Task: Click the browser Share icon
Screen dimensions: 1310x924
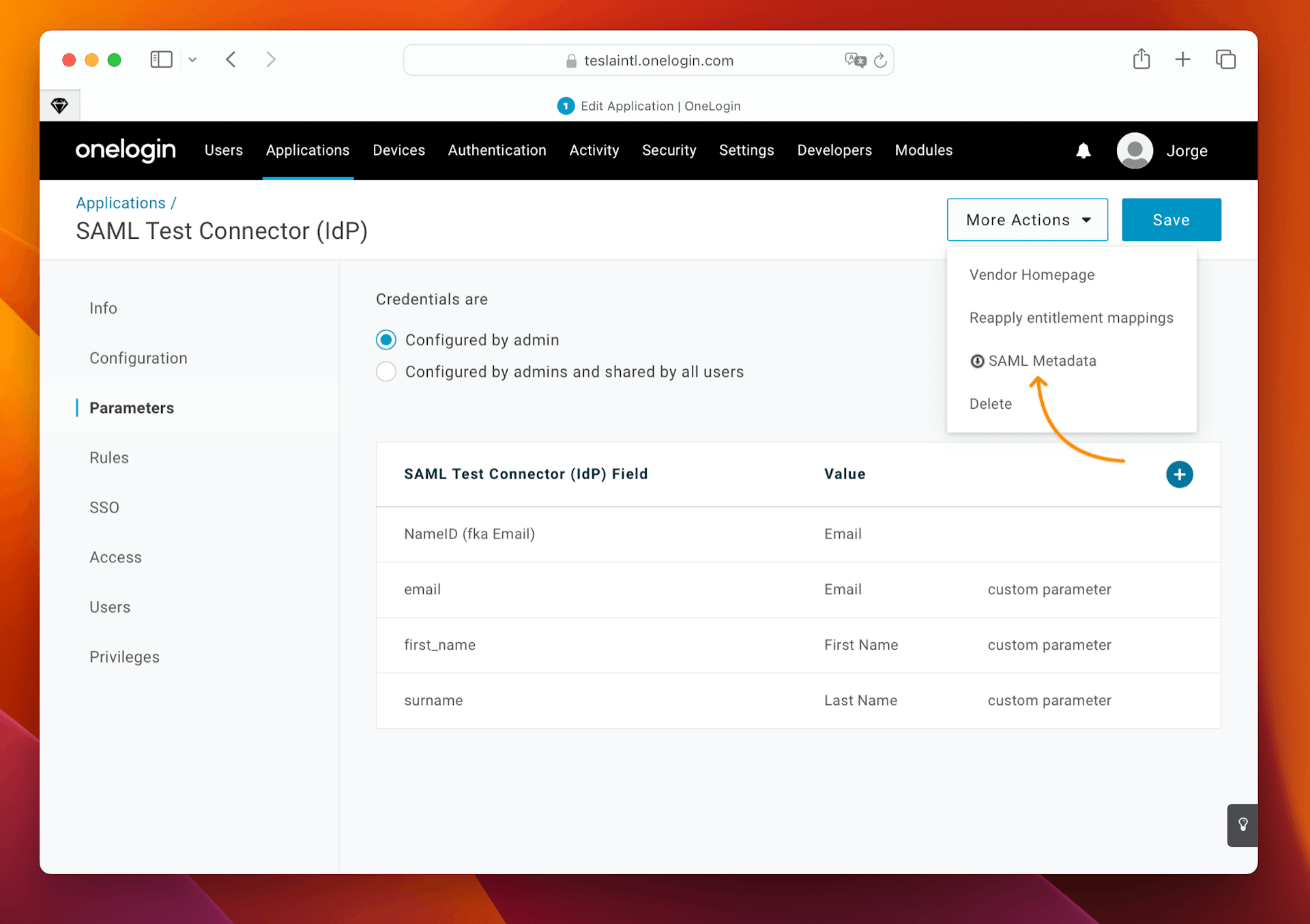Action: click(x=1141, y=59)
